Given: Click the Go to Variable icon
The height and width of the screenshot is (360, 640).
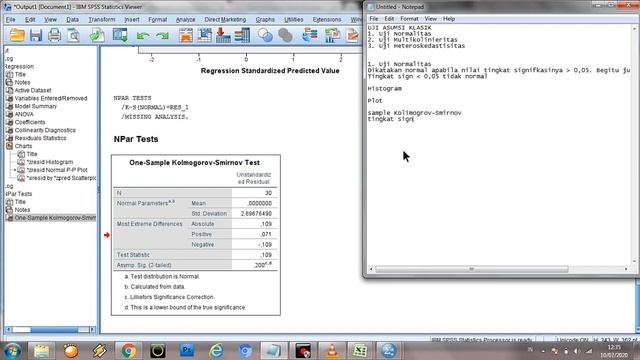Looking at the screenshot, I should (x=223, y=36).
